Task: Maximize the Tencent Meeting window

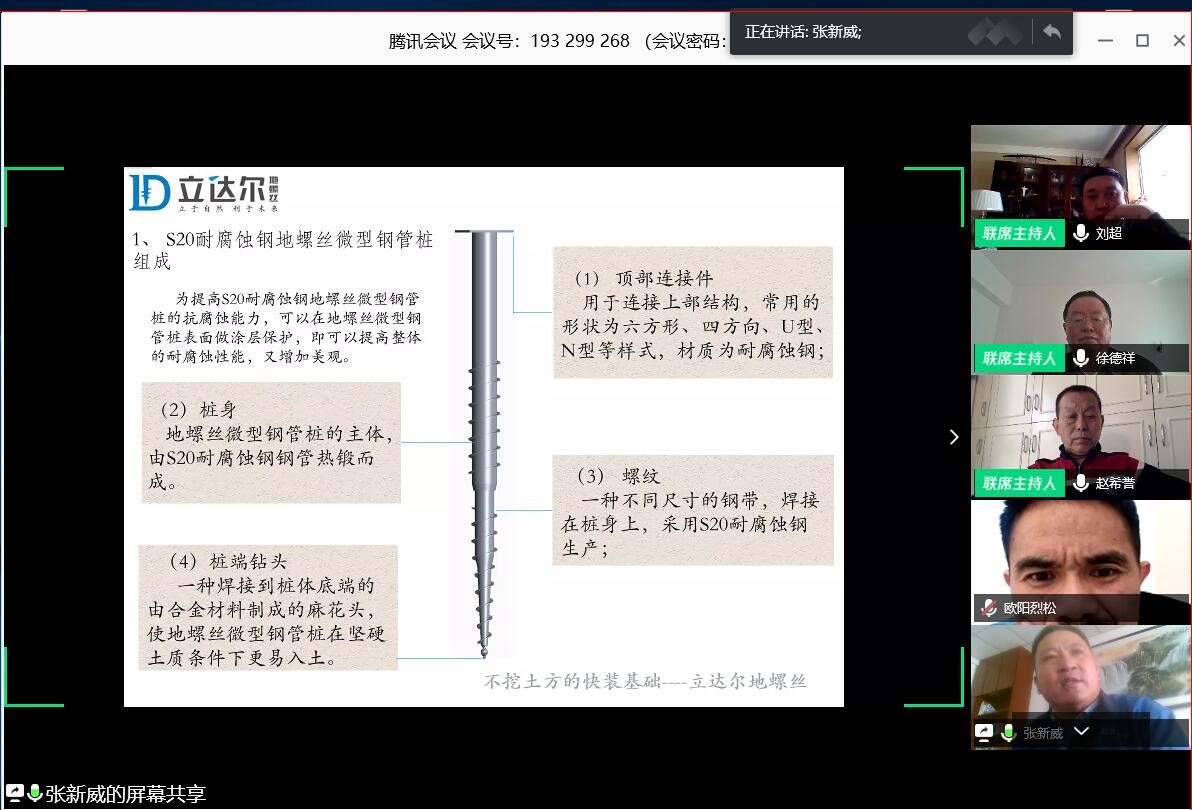Action: pyautogui.click(x=1142, y=40)
